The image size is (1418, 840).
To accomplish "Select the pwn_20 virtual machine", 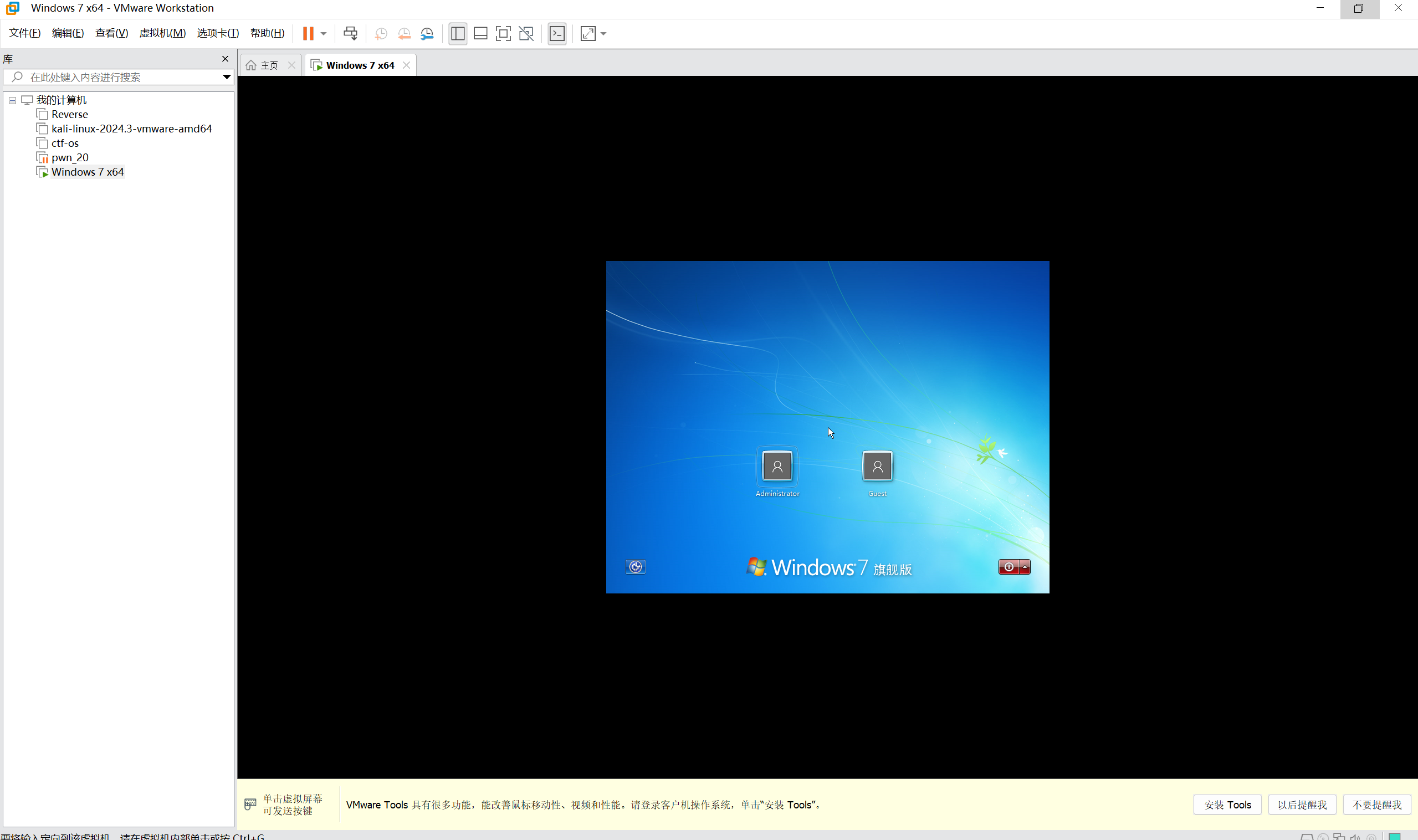I will 70,157.
